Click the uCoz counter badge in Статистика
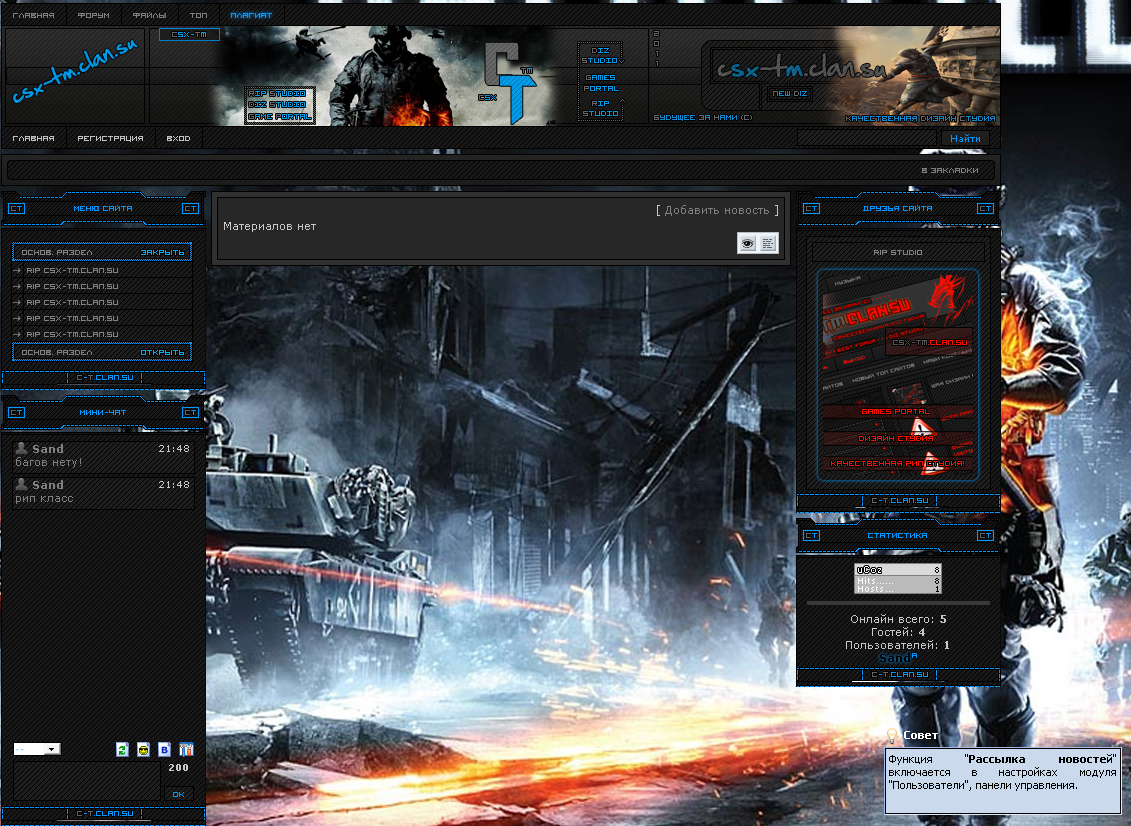The image size is (1131, 826). [898, 579]
